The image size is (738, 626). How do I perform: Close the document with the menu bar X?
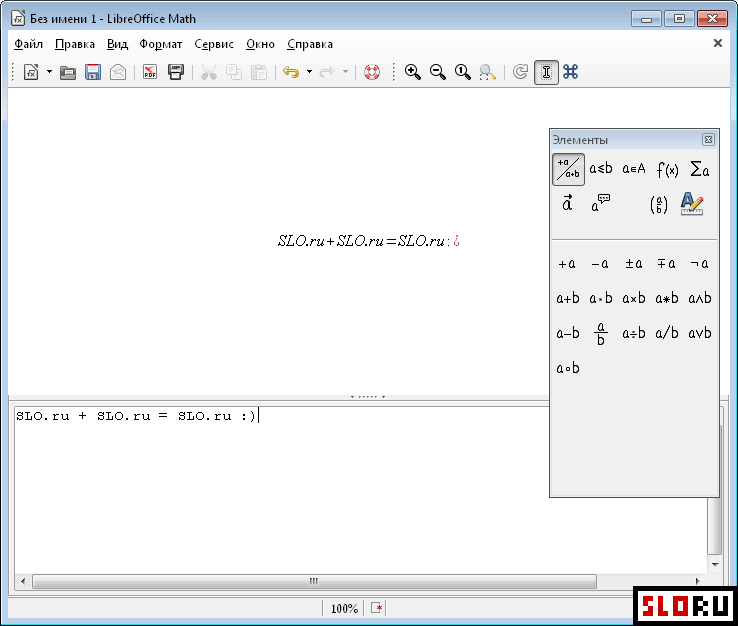pyautogui.click(x=718, y=43)
